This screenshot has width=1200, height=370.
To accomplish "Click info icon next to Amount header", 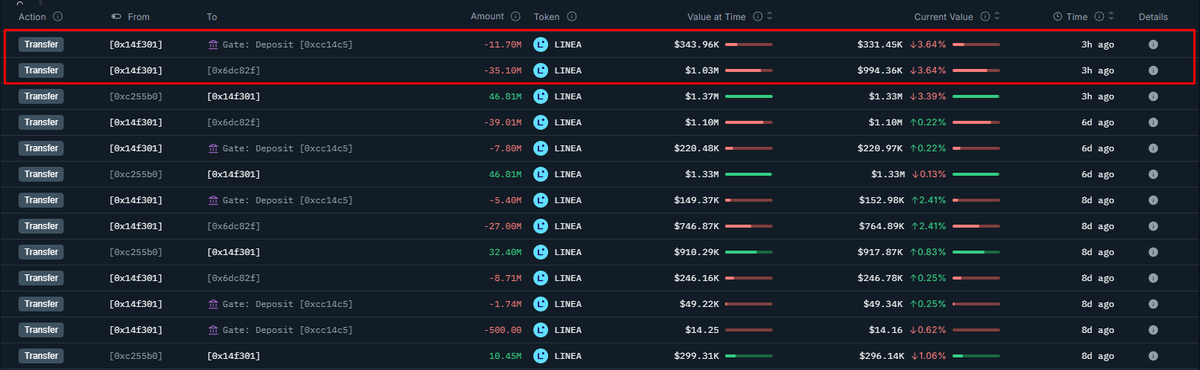I will [516, 17].
